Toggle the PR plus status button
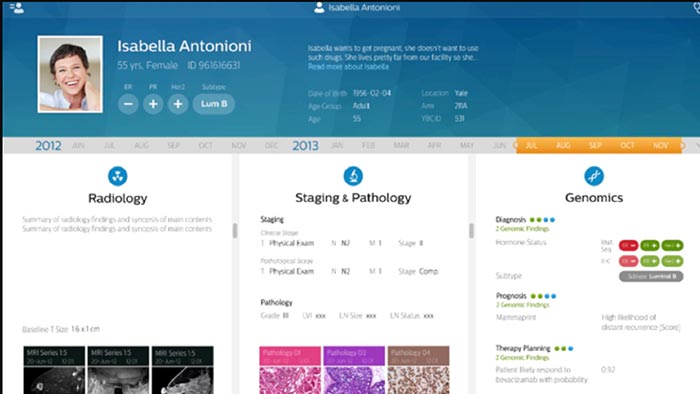 pyautogui.click(x=153, y=104)
